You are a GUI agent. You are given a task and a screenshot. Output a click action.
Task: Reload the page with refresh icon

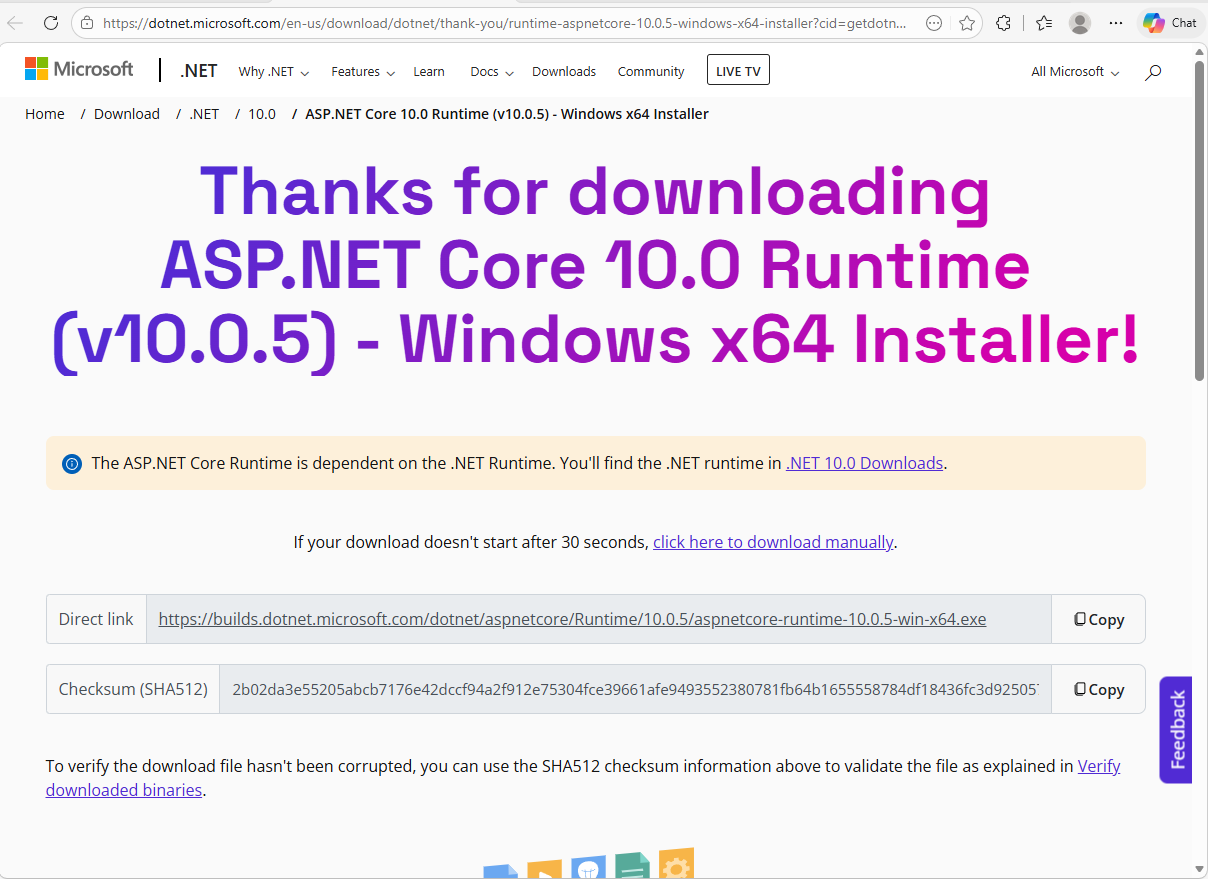51,22
